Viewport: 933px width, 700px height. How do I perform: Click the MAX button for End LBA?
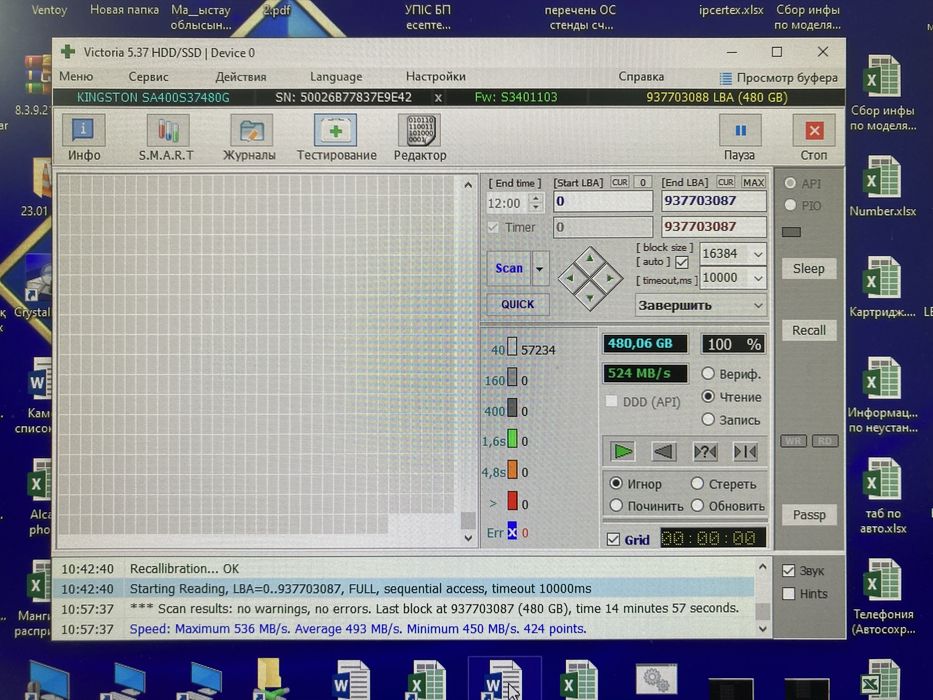coord(753,182)
